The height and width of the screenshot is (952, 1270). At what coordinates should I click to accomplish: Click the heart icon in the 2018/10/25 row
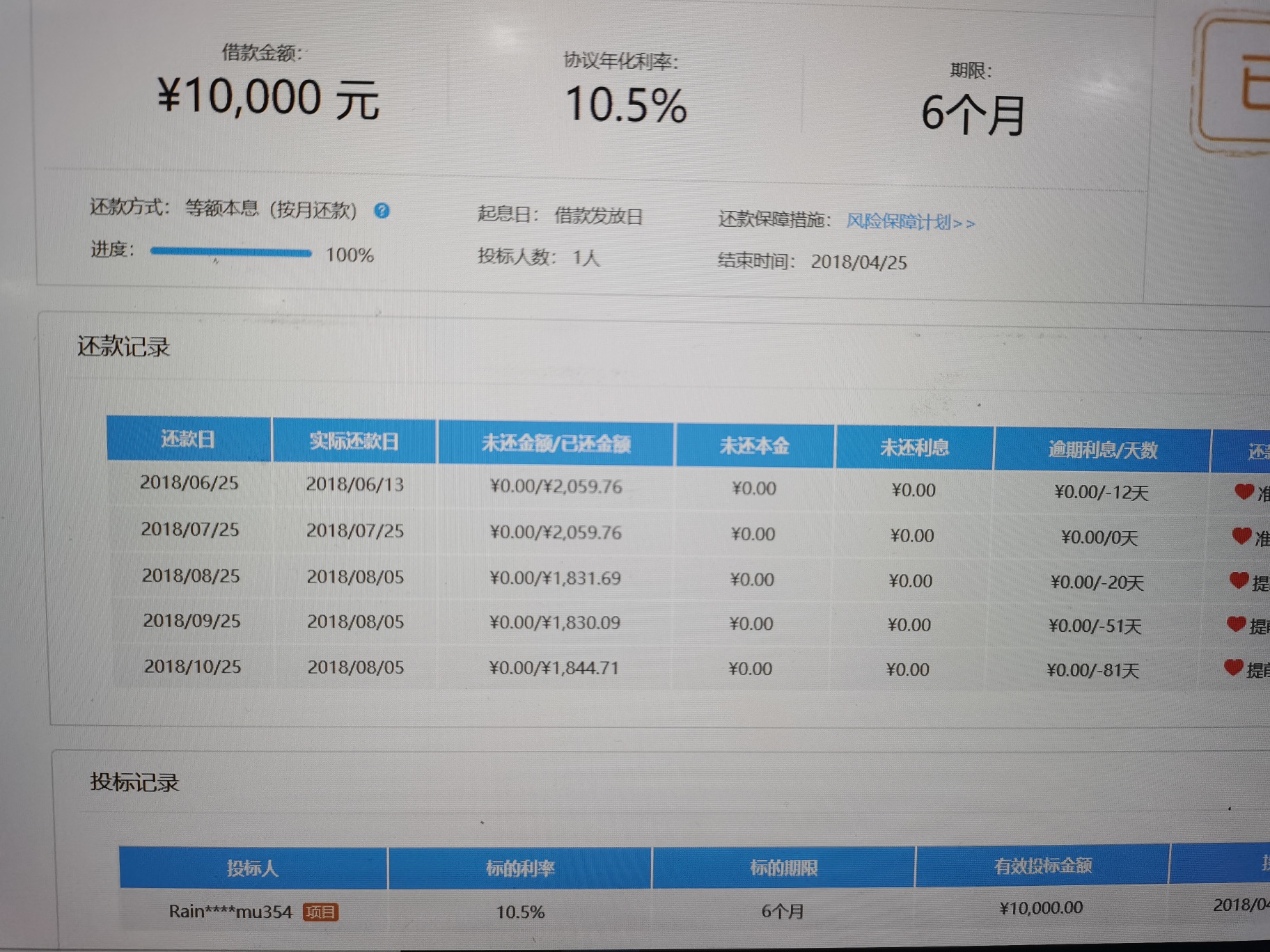click(1233, 667)
